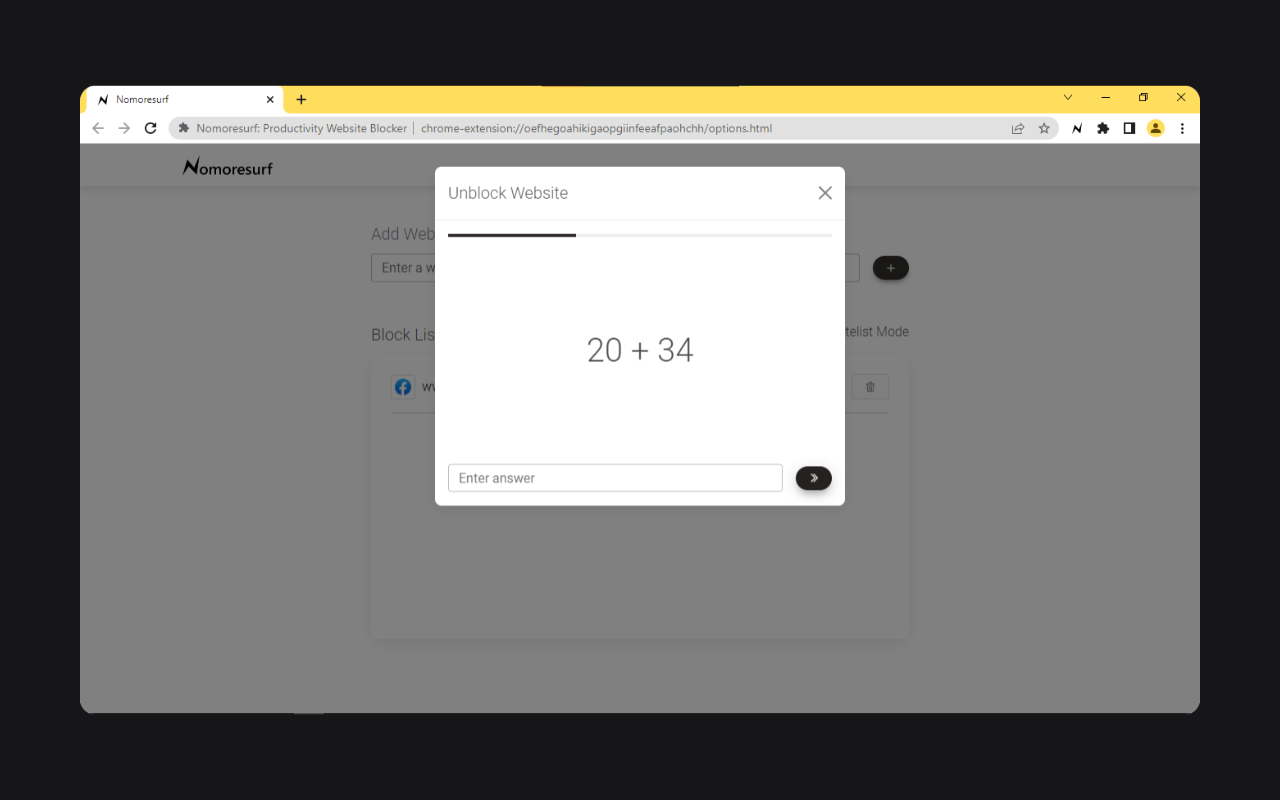1280x800 pixels.
Task: Delete the Facebook entry with trash icon
Action: (x=870, y=387)
